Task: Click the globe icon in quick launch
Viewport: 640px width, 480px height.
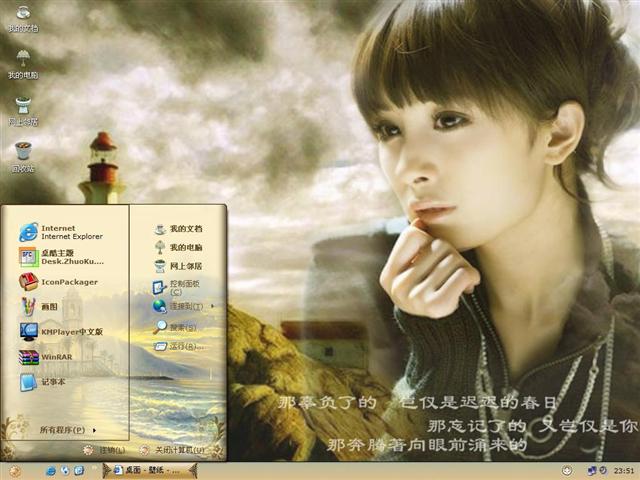Action: click(x=65, y=471)
